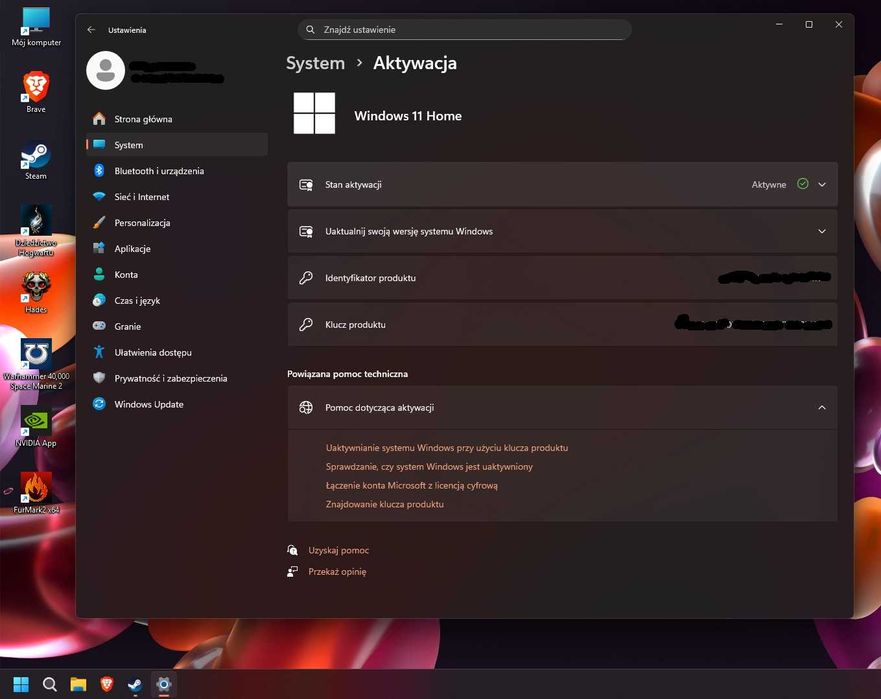Open Ułatwienia dostępu settings
881x699 pixels.
pyautogui.click(x=176, y=352)
